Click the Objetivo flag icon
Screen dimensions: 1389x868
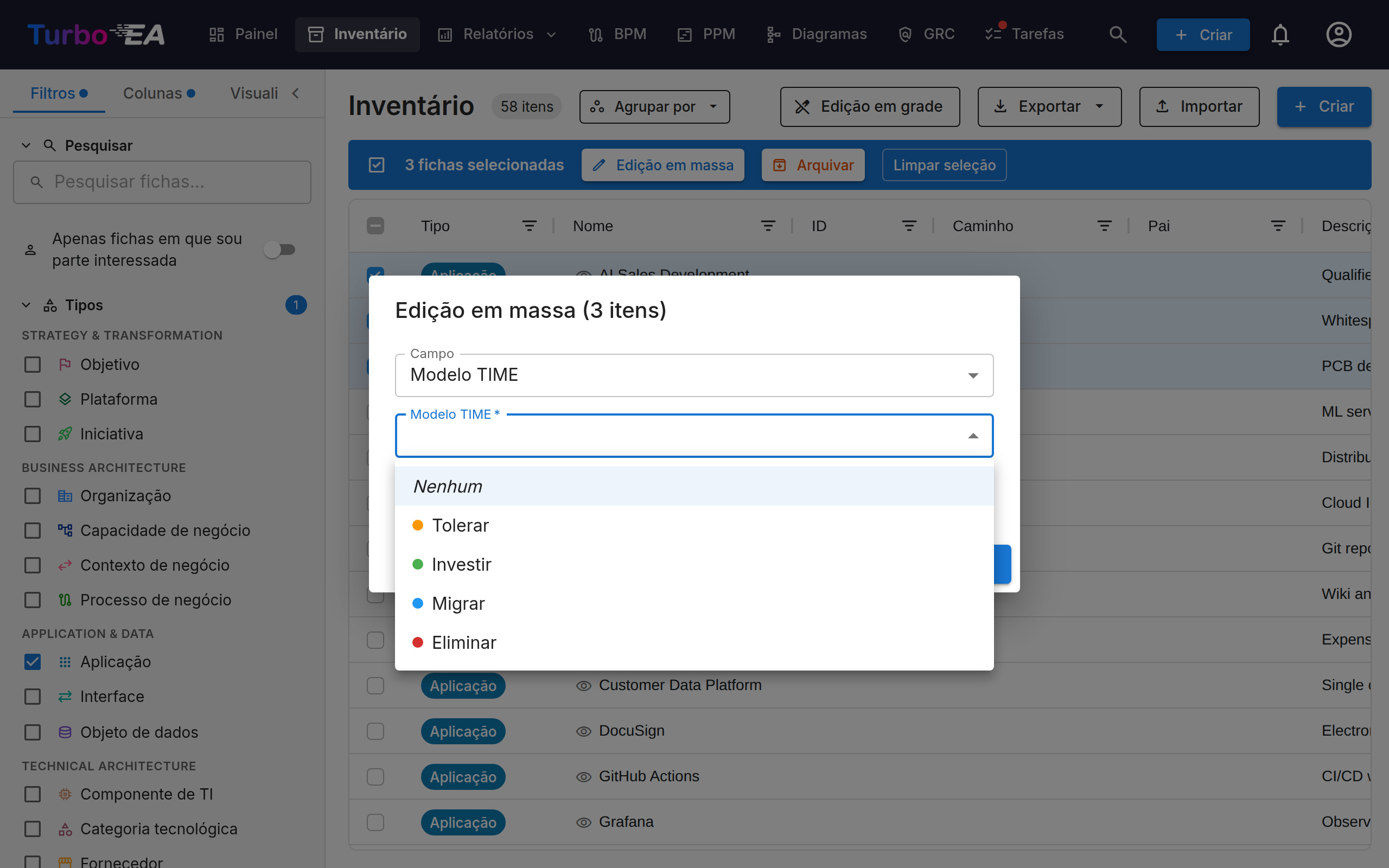coord(65,365)
